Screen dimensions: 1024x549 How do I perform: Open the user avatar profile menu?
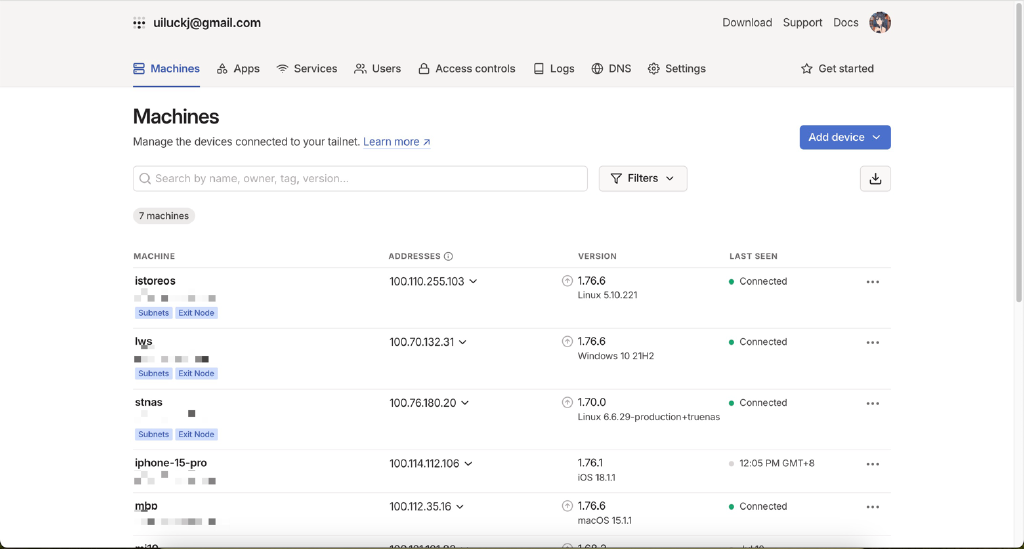[880, 22]
